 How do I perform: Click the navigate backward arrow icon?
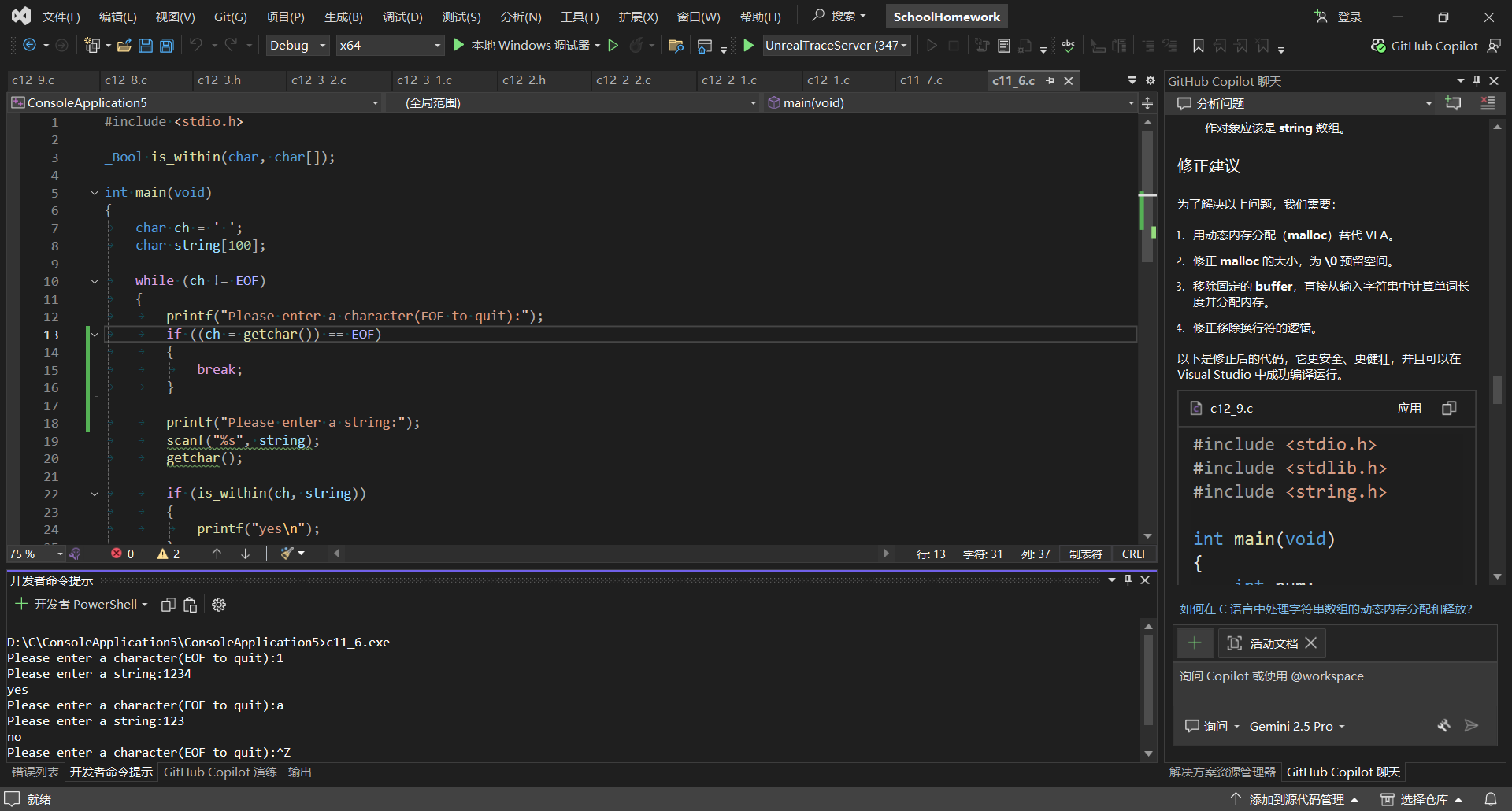point(29,46)
